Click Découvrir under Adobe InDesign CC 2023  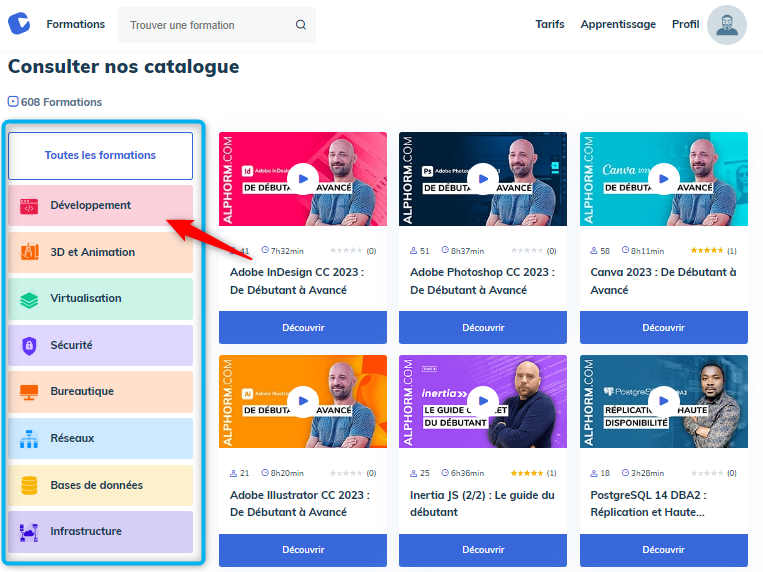tap(303, 328)
